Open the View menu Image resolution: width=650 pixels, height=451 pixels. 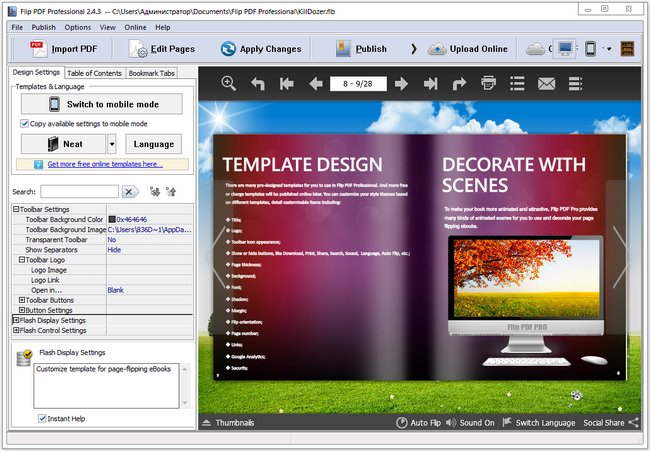(x=107, y=27)
